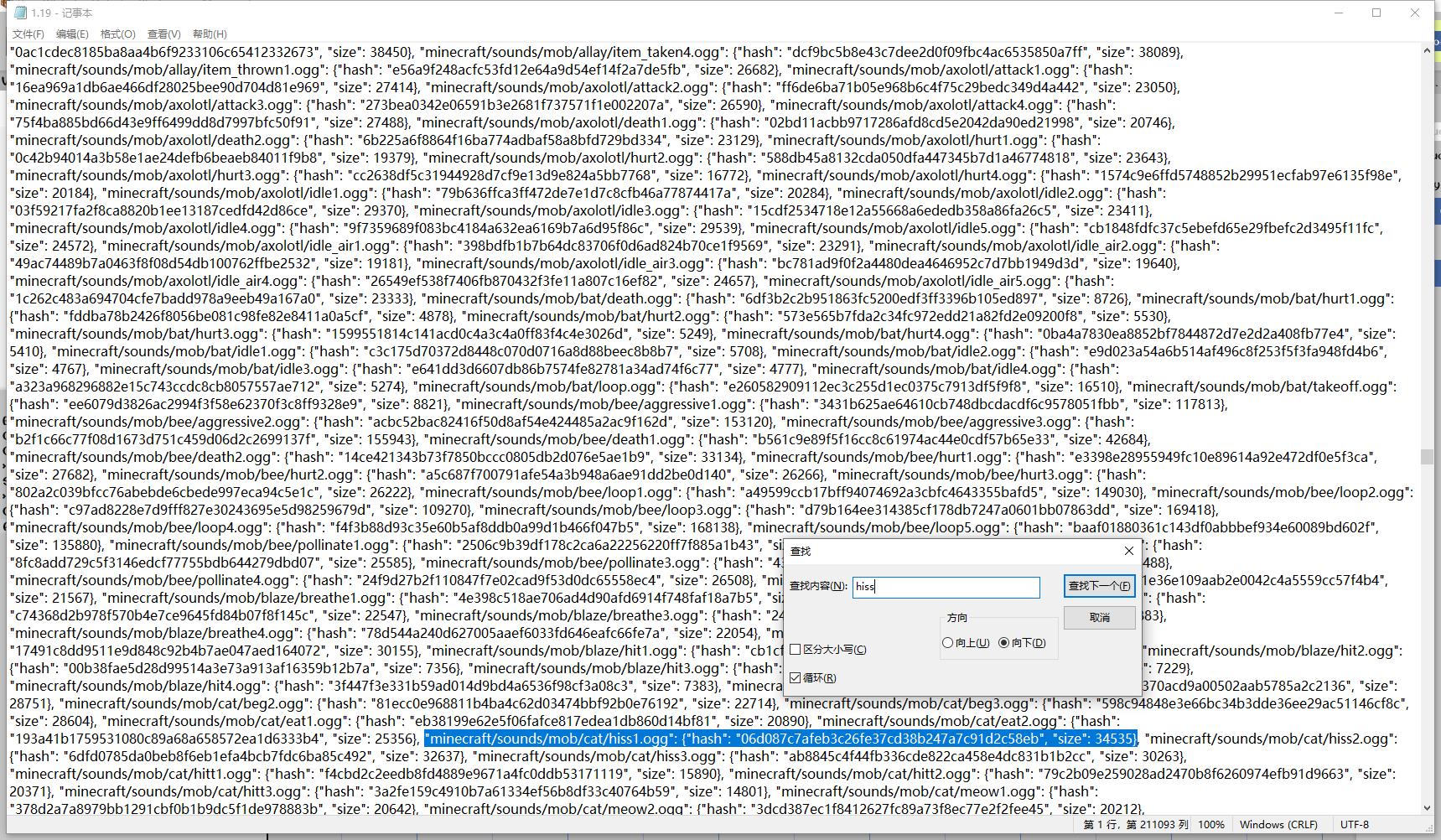This screenshot has width=1441, height=840.
Task: Select the 向下(D) direction radio button
Action: click(x=1022, y=643)
